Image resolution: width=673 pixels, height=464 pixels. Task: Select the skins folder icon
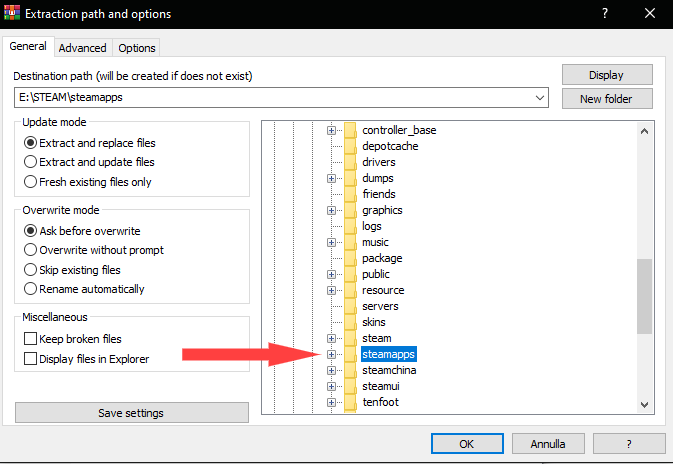tap(350, 322)
